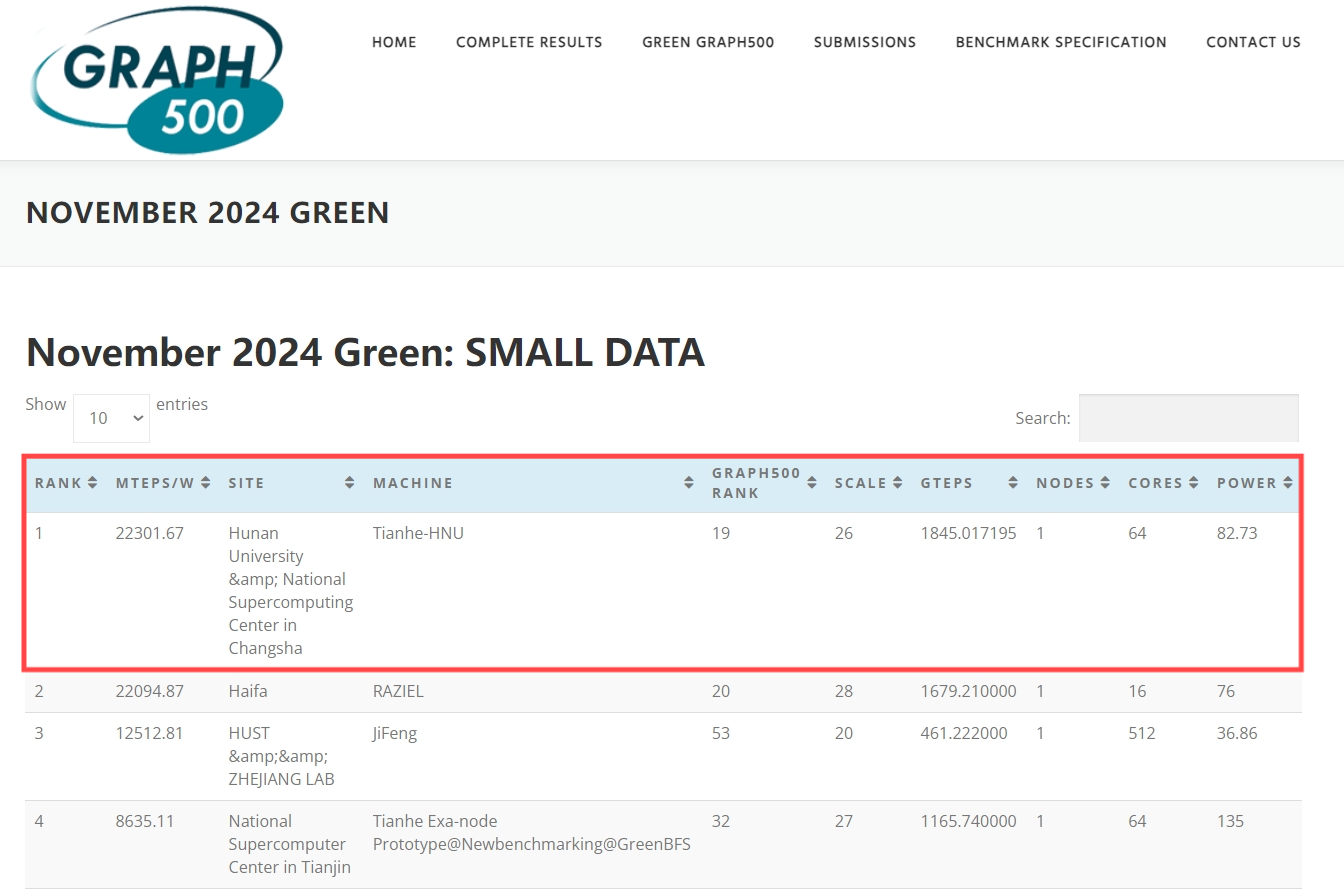Sort by MTEPS/W column sort icon
Screen dimensions: 1344x896
pos(205,483)
